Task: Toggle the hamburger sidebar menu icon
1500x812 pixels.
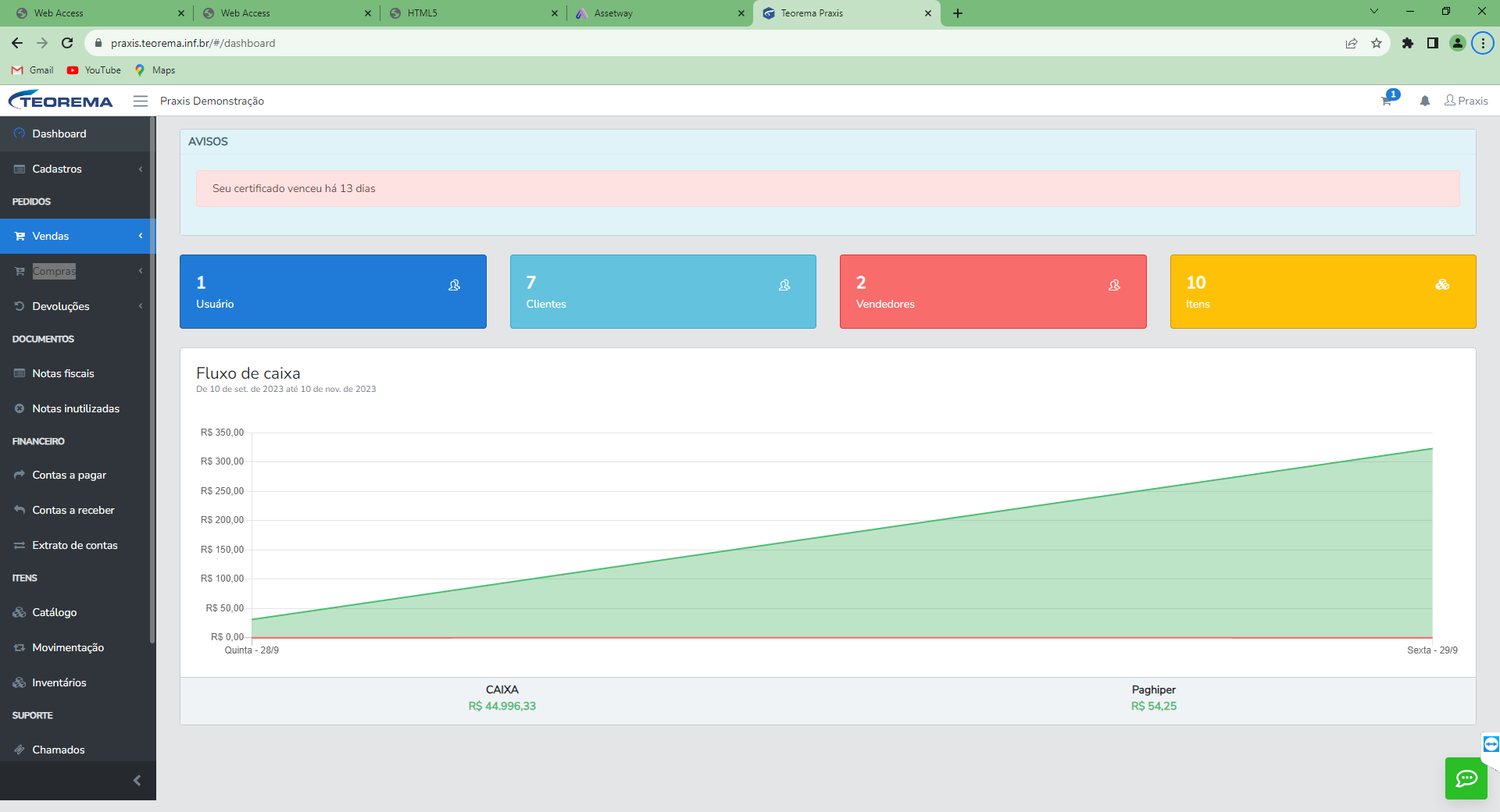Action: pos(141,101)
